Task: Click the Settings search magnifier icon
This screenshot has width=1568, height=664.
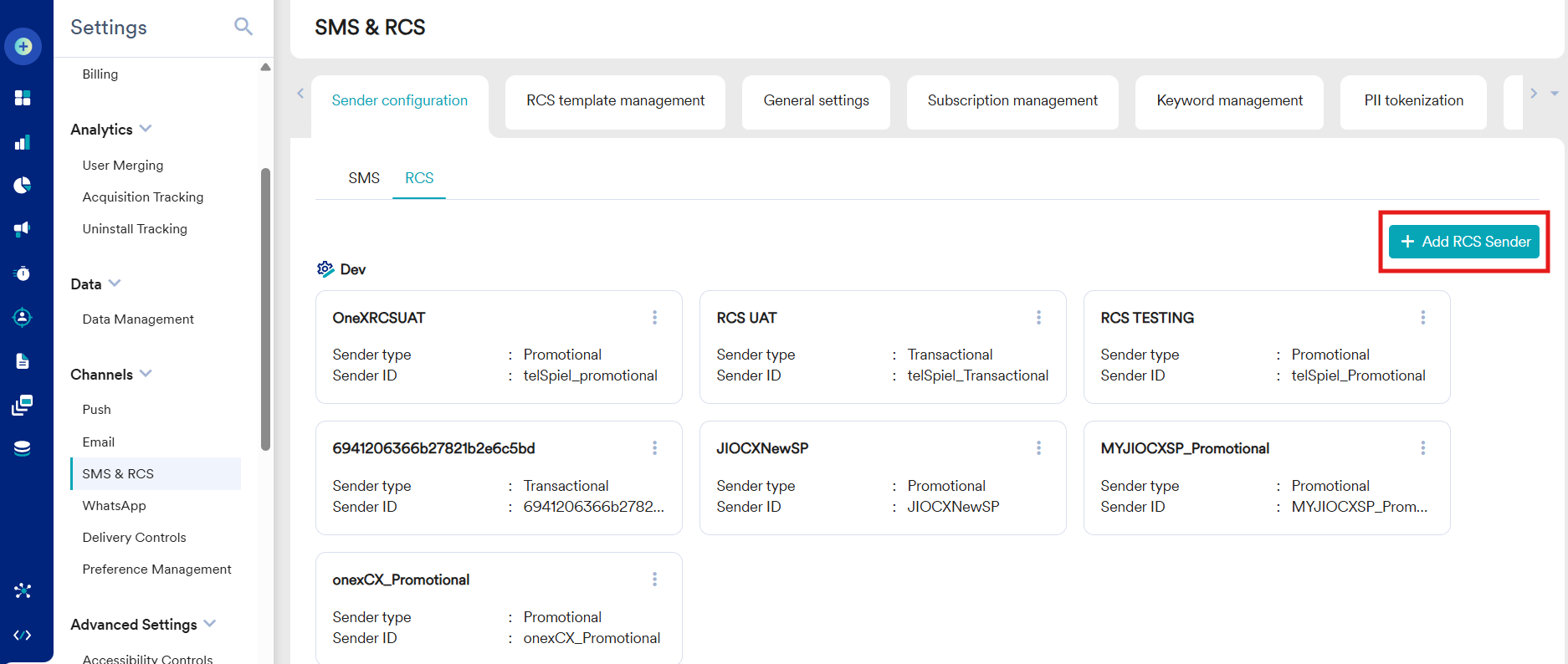Action: 243,27
